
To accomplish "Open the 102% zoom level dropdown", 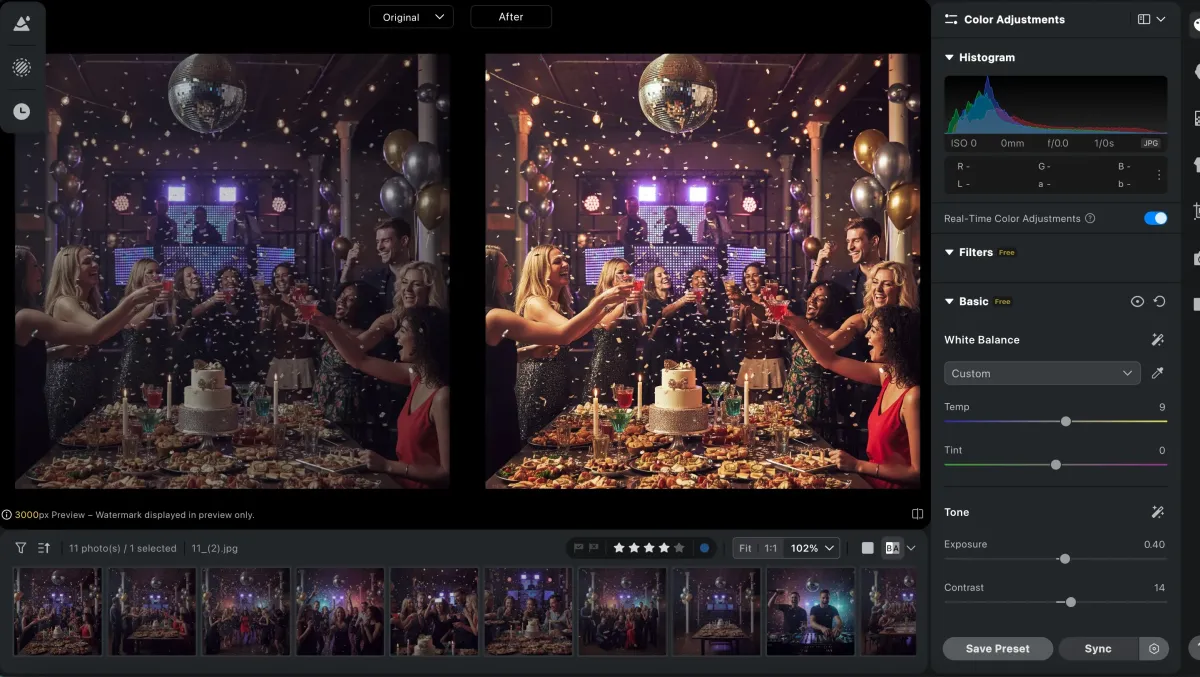I will [811, 548].
